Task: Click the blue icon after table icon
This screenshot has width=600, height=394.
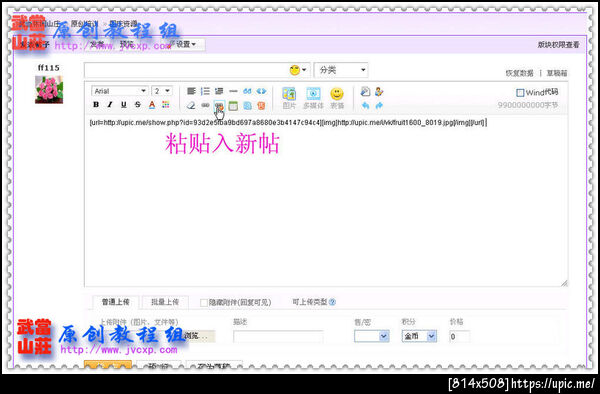Action: [248, 106]
